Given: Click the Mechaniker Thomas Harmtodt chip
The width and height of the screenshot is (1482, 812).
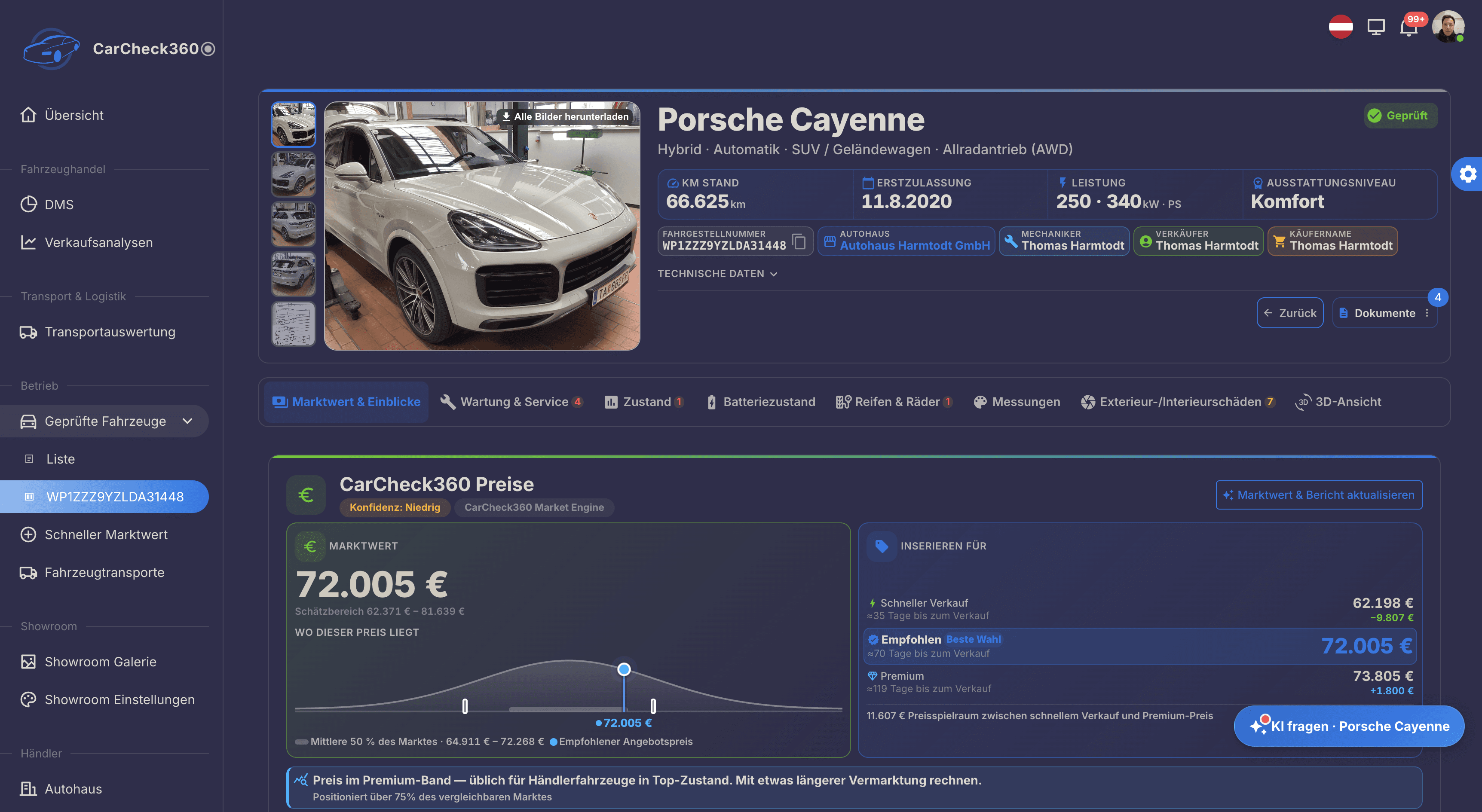Looking at the screenshot, I should tap(1064, 241).
